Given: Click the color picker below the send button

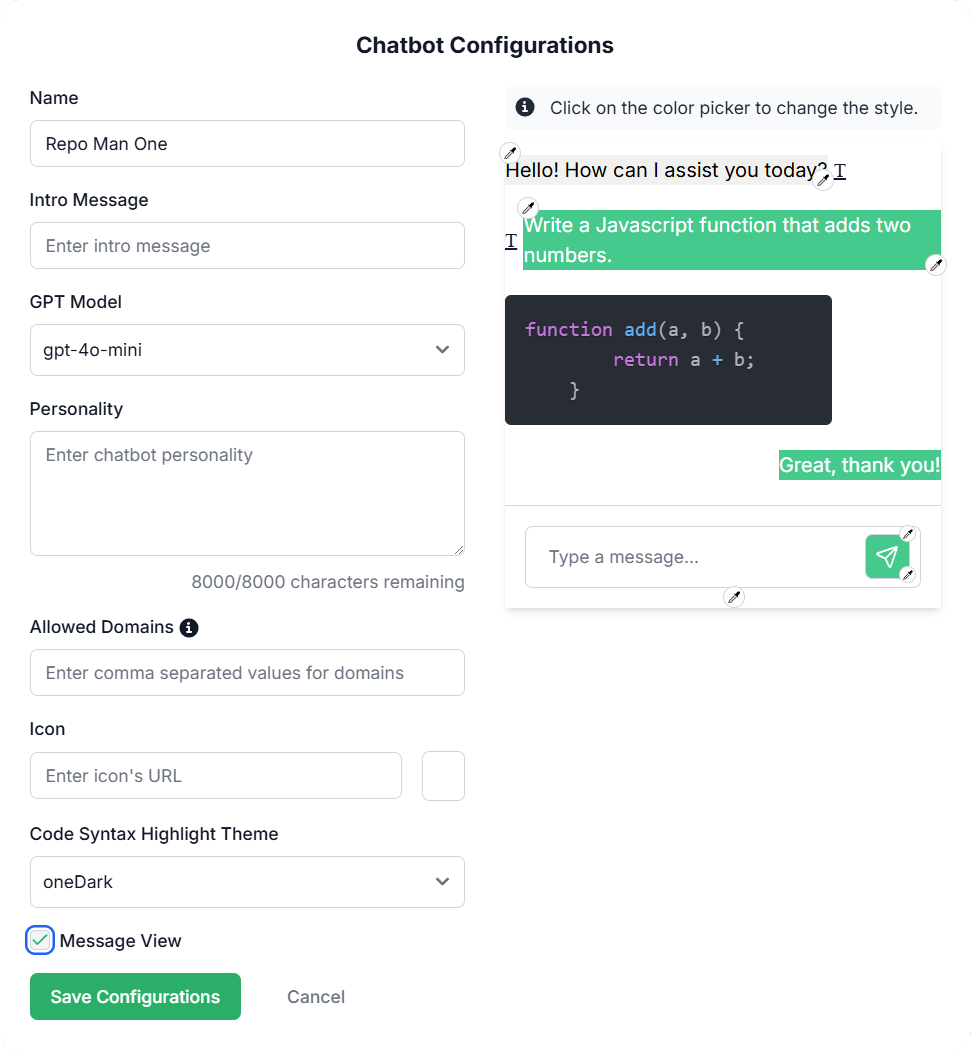Looking at the screenshot, I should tap(908, 574).
